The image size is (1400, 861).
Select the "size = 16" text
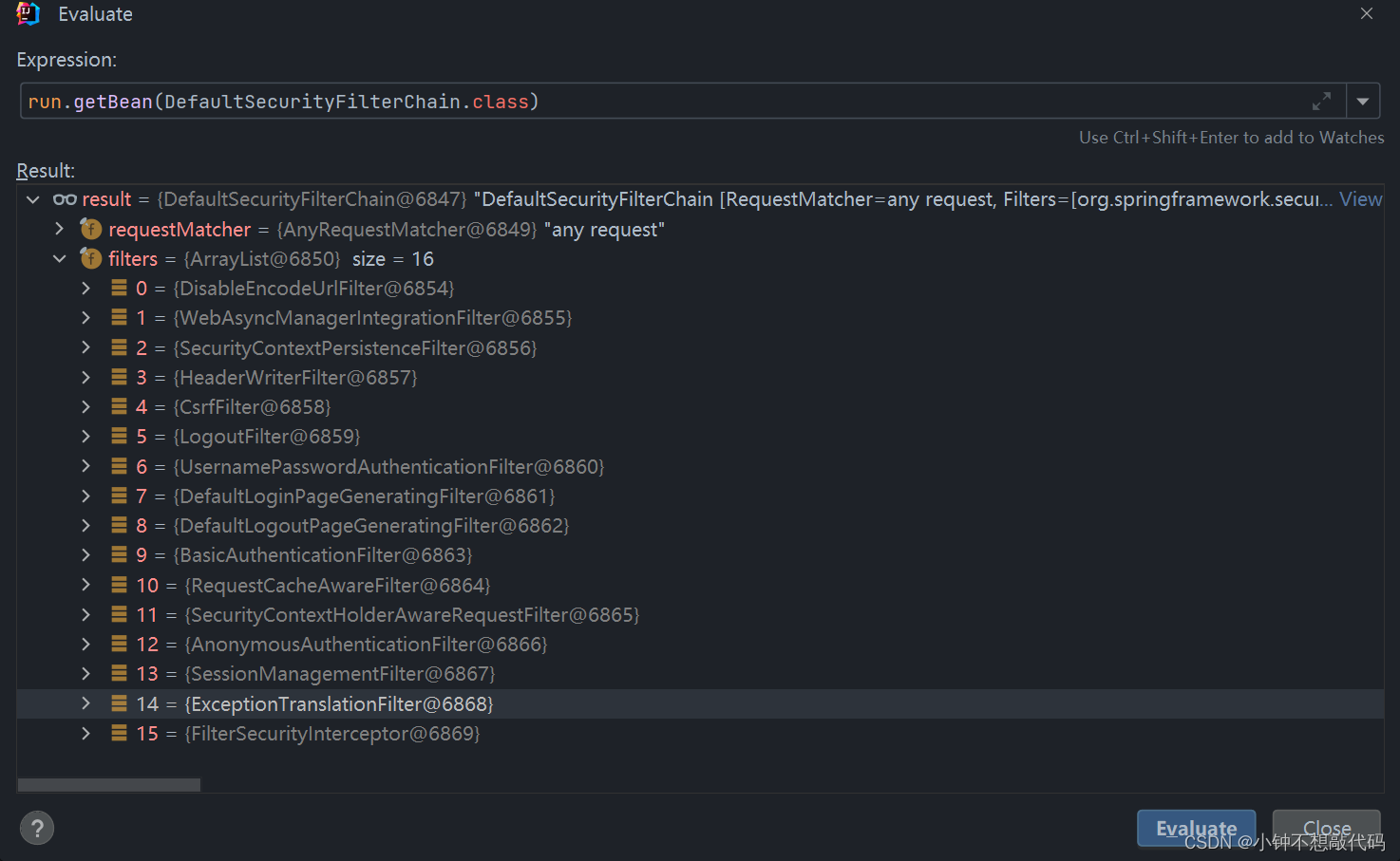[393, 259]
